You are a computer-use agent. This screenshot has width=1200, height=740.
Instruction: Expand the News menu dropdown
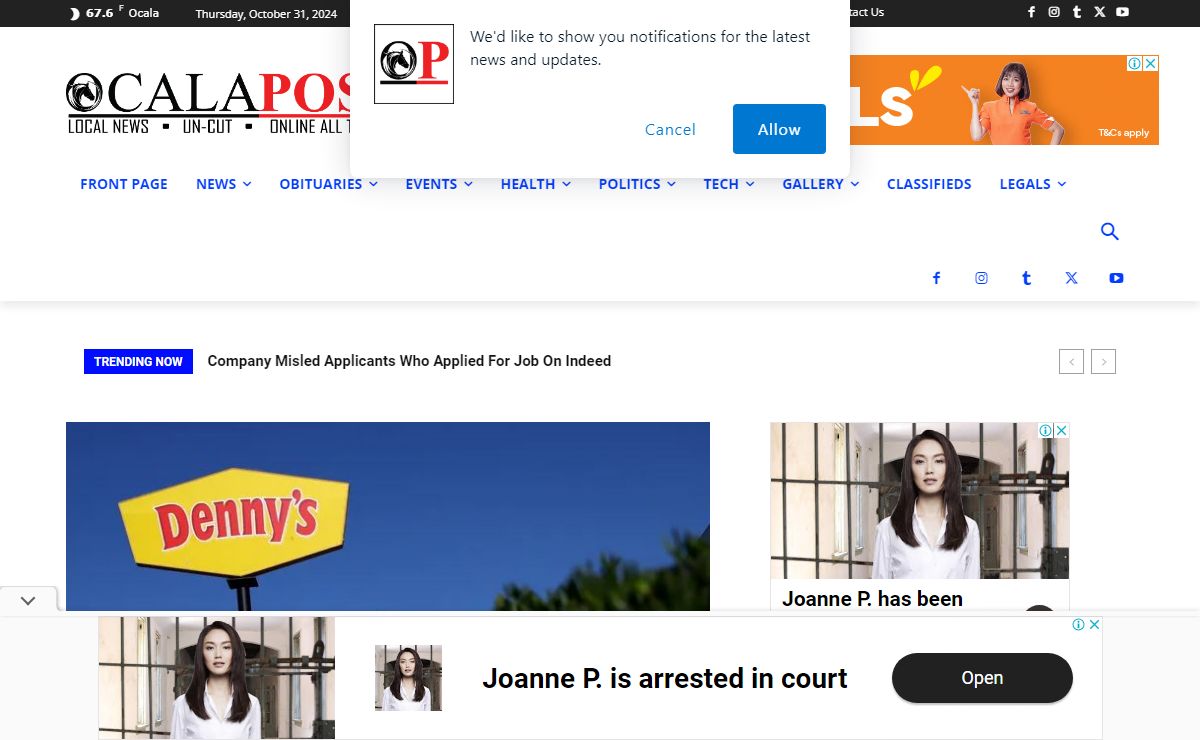223,184
